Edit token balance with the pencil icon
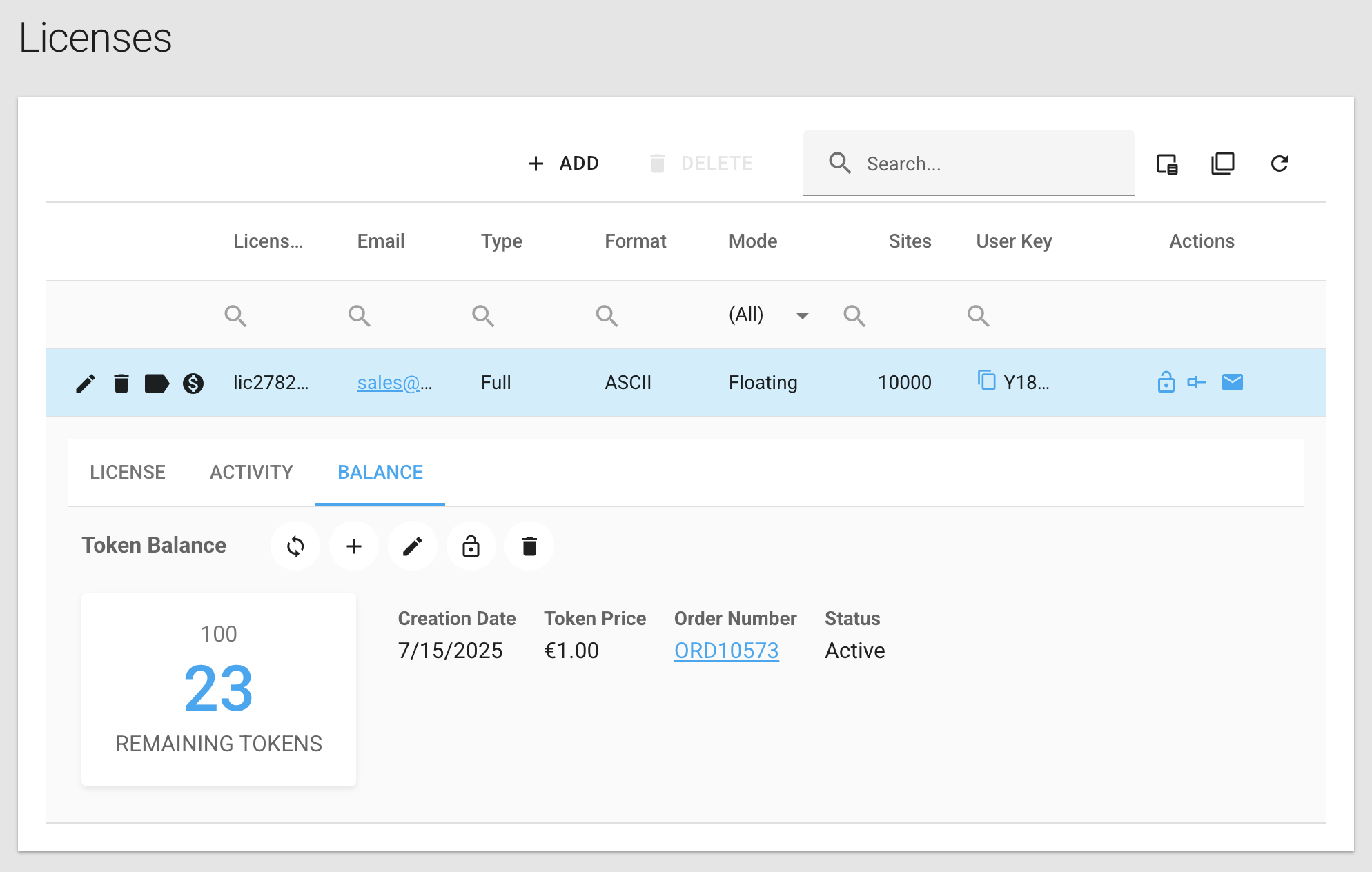This screenshot has width=1372, height=872. (413, 546)
